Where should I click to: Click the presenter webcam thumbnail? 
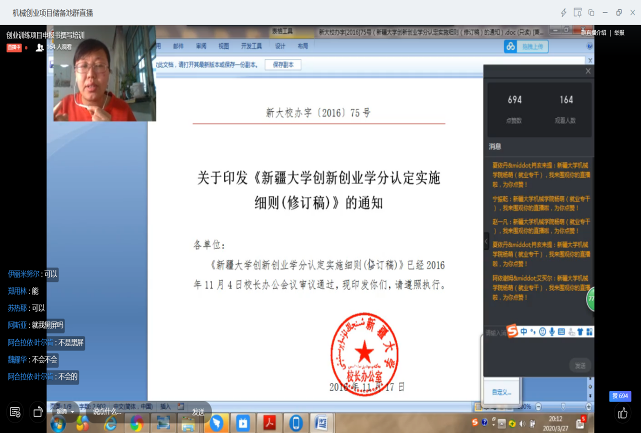click(x=105, y=73)
